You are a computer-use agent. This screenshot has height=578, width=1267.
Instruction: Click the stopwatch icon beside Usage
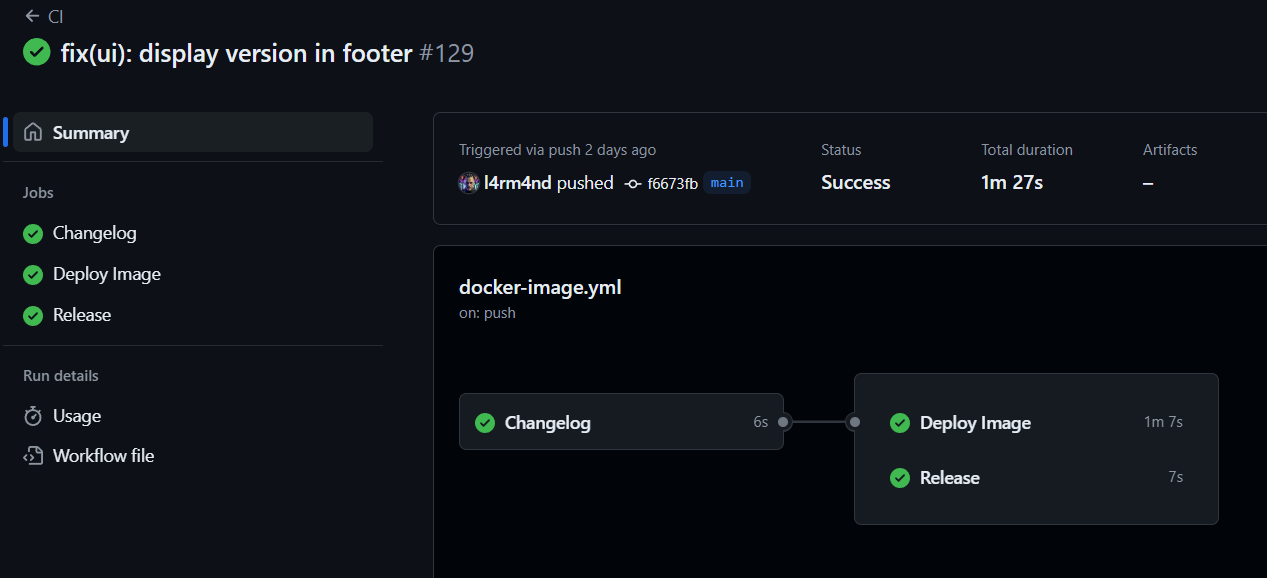(x=32, y=416)
